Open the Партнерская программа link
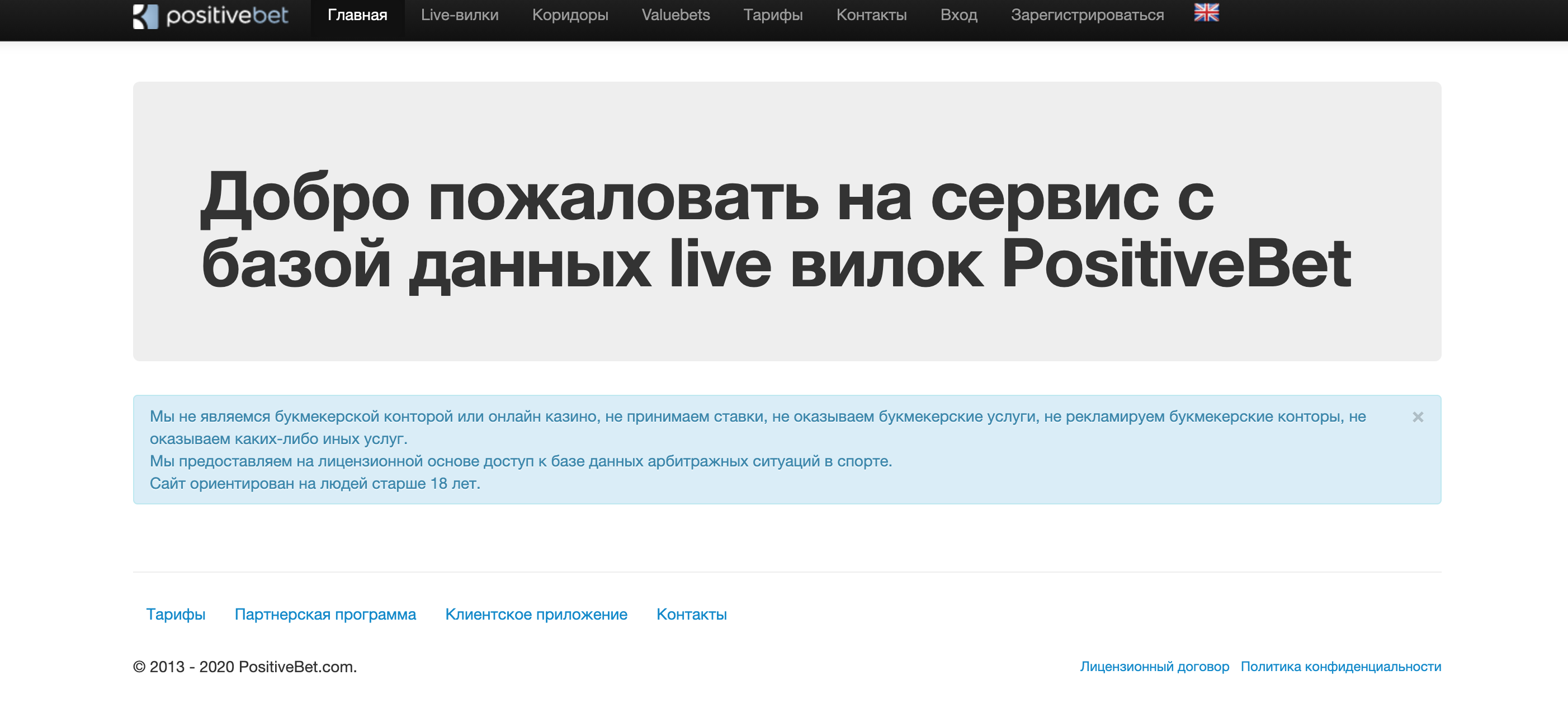The image size is (1568, 727). click(x=325, y=615)
